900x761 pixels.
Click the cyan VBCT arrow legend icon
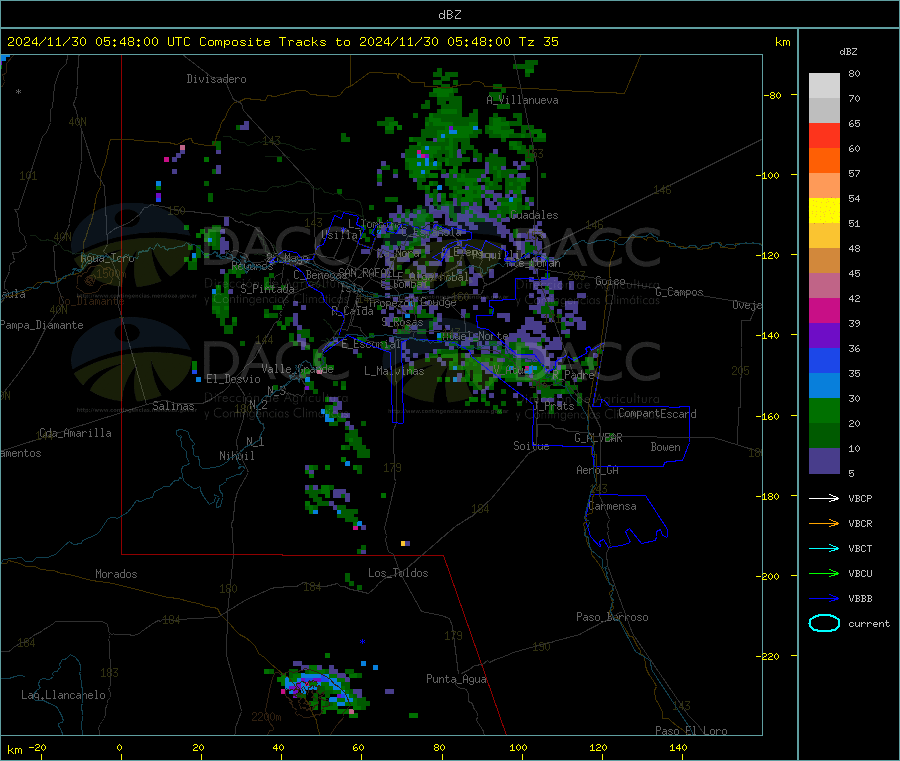coord(824,549)
